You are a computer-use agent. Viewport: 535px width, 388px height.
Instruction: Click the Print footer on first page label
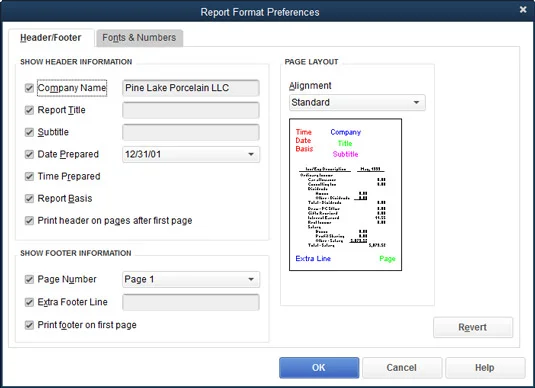pyautogui.click(x=87, y=325)
